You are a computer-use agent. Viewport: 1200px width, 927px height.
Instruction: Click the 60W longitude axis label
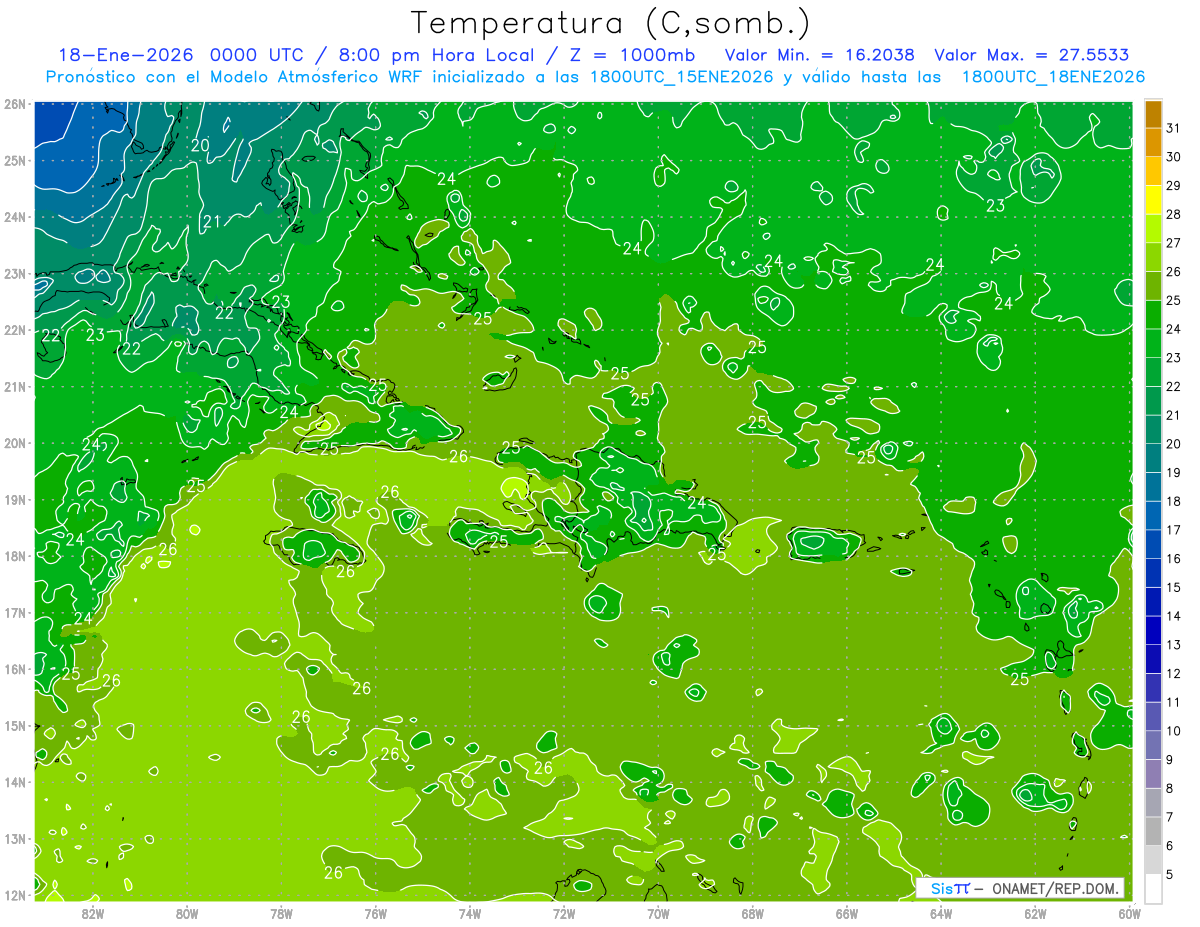(1128, 912)
